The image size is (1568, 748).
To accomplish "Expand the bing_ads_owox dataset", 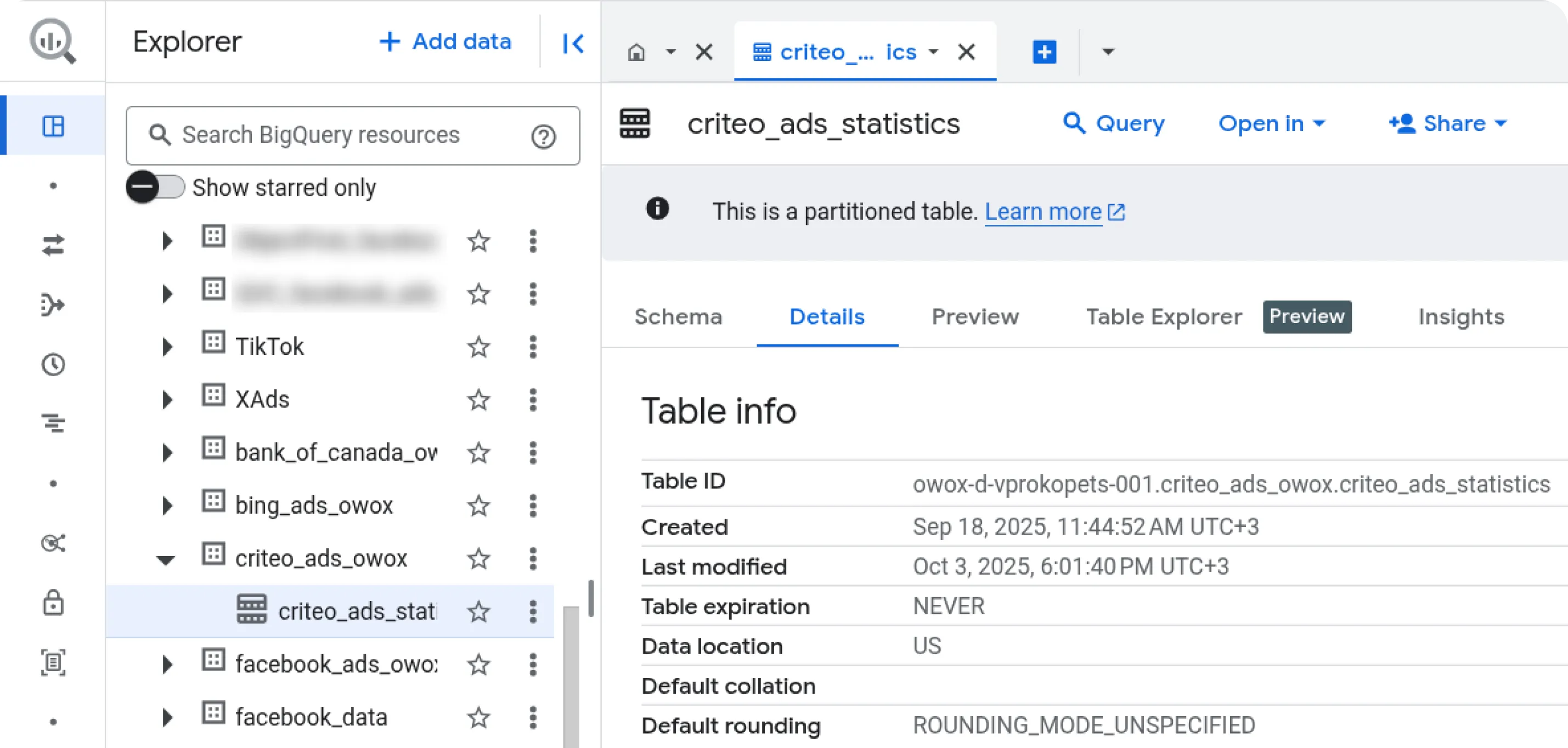I will (x=167, y=506).
